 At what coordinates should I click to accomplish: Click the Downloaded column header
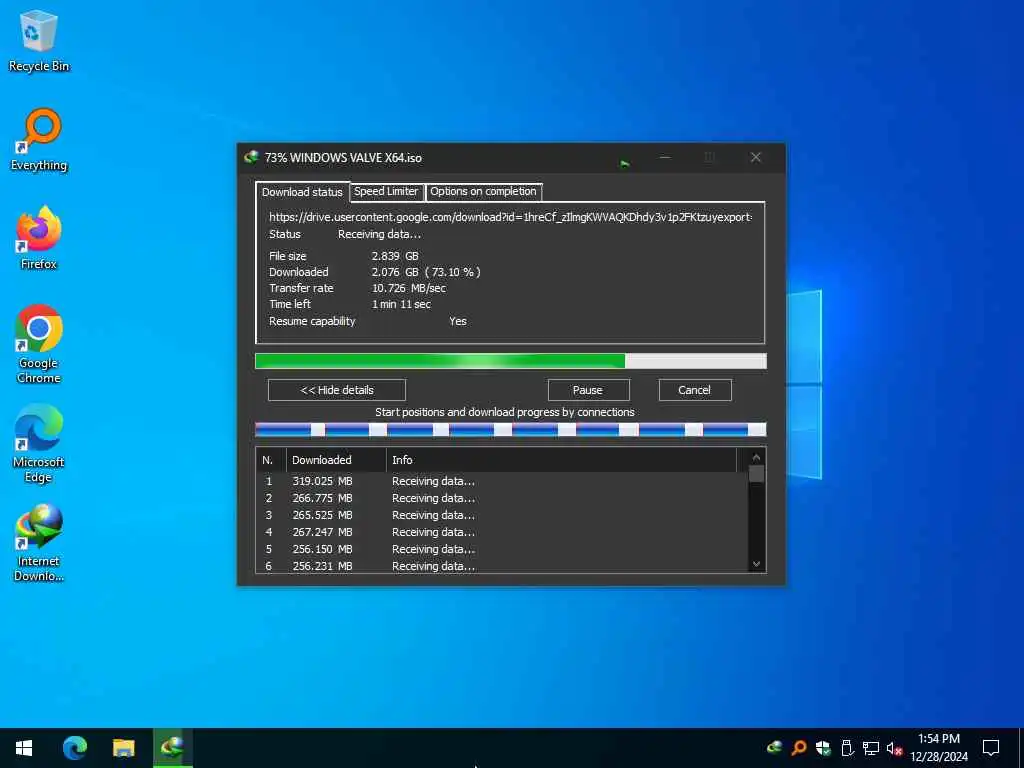click(336, 460)
